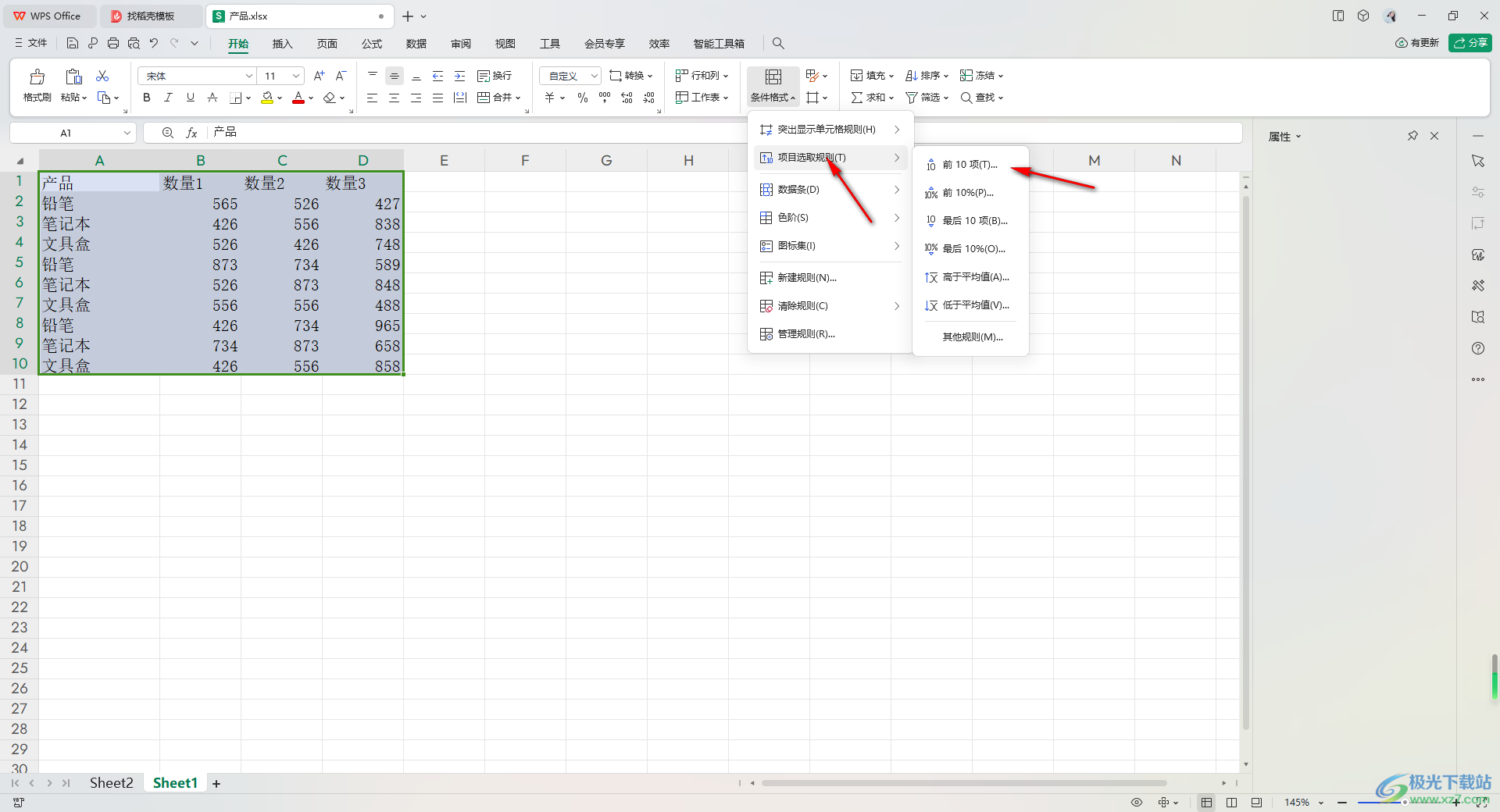Screen dimensions: 1500x812
Task: Apply red font color swatch
Action: 298,98
